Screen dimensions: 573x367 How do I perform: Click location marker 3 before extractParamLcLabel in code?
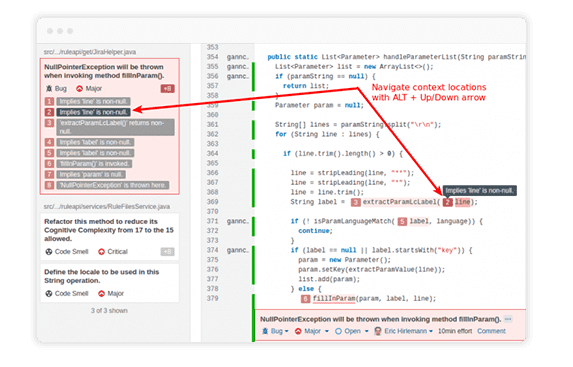click(356, 202)
